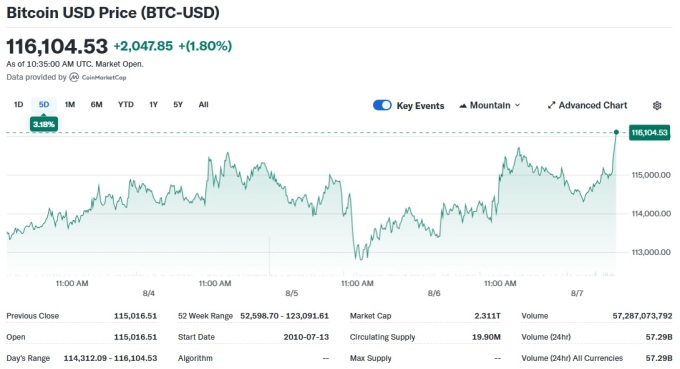Open chart settings gear icon
The width and height of the screenshot is (680, 369).
657,105
